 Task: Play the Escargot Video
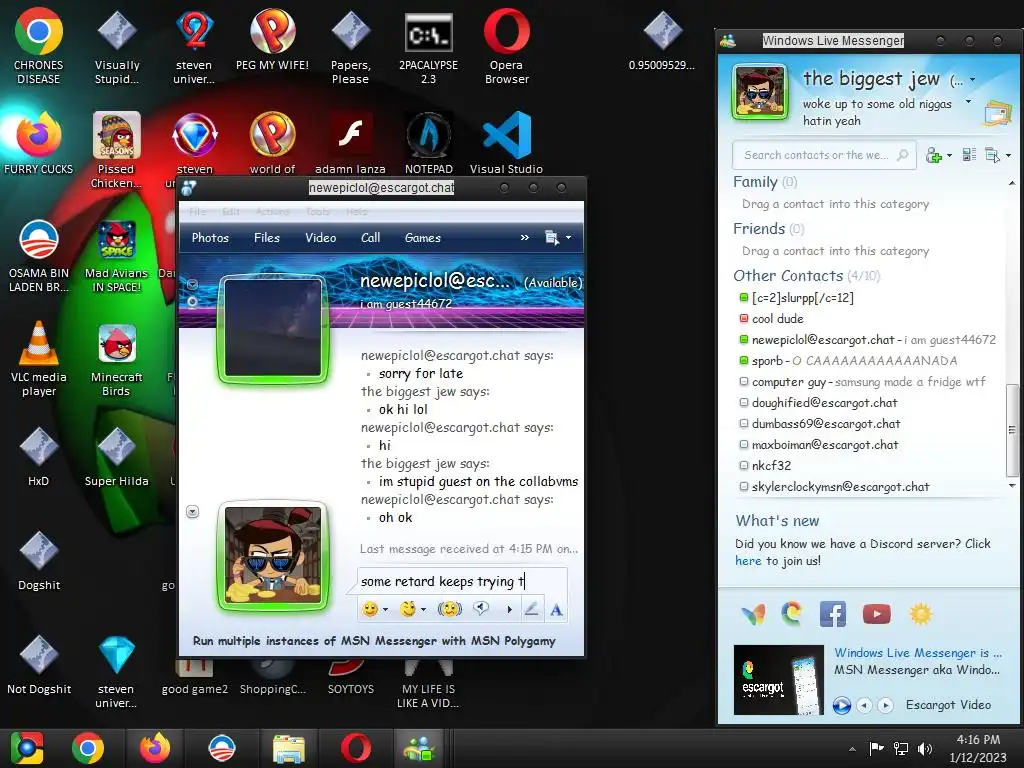[x=841, y=705]
